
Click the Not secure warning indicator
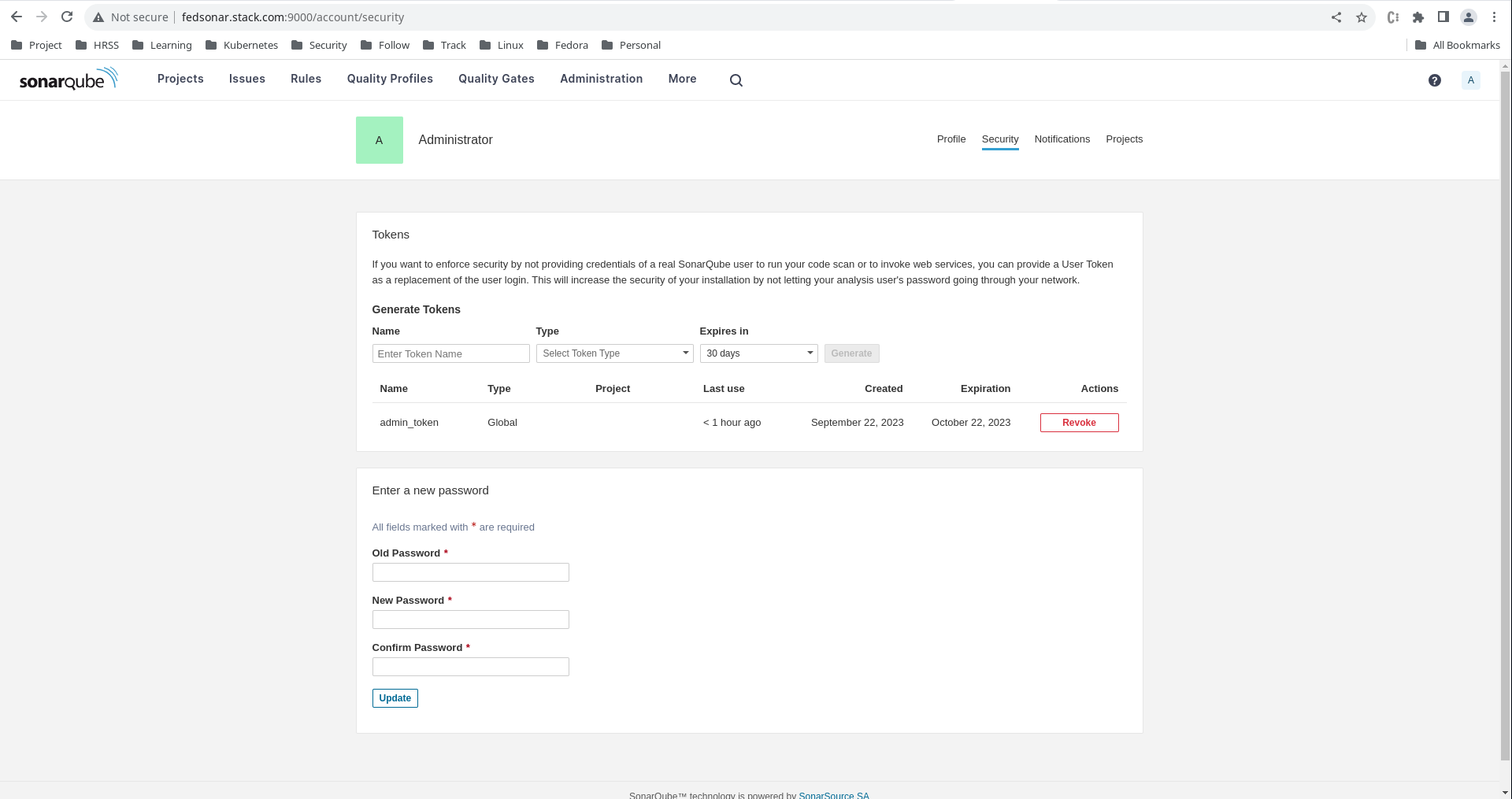tap(130, 17)
